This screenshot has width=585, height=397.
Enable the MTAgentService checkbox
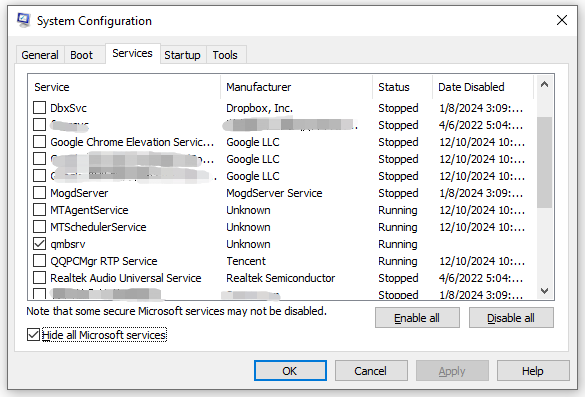tap(39, 210)
